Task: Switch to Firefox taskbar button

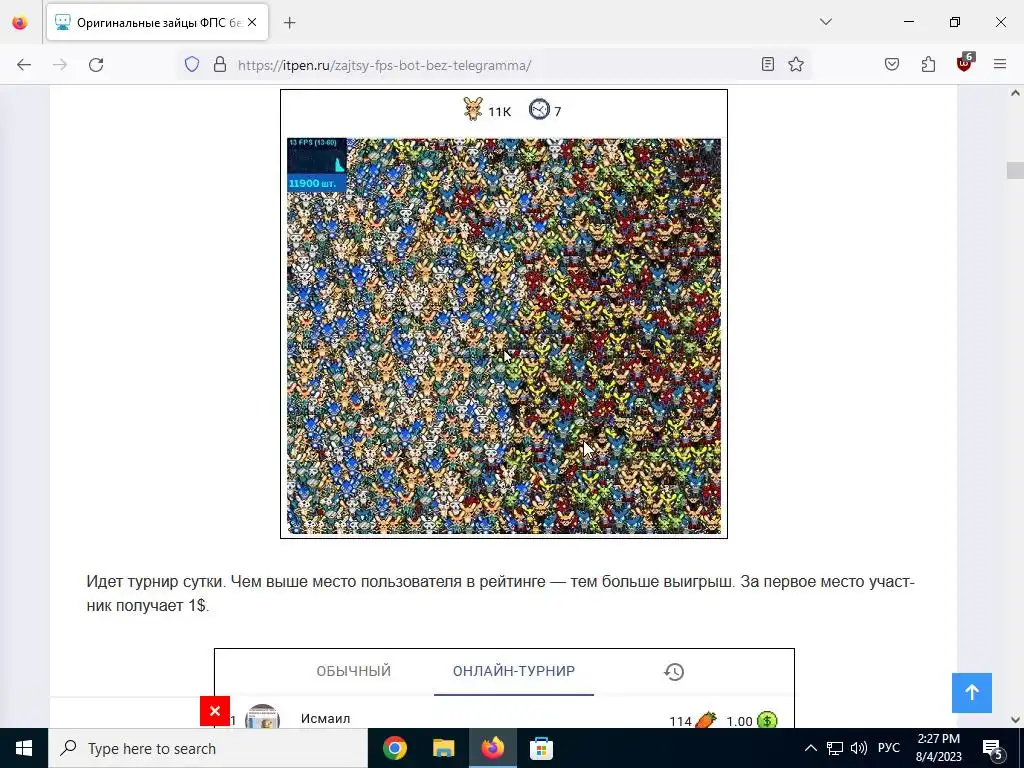Action: 492,748
